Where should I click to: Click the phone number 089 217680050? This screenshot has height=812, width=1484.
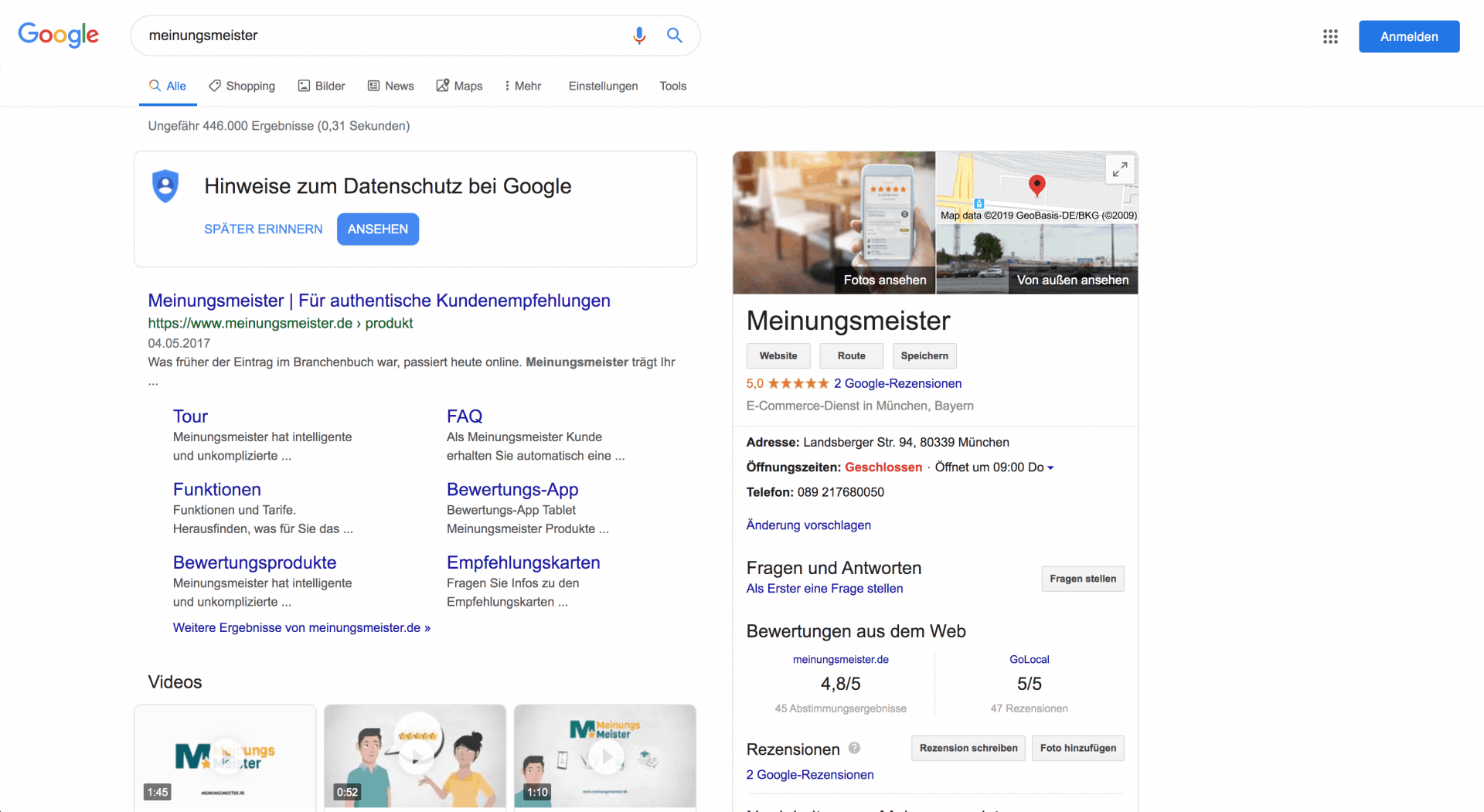point(841,492)
